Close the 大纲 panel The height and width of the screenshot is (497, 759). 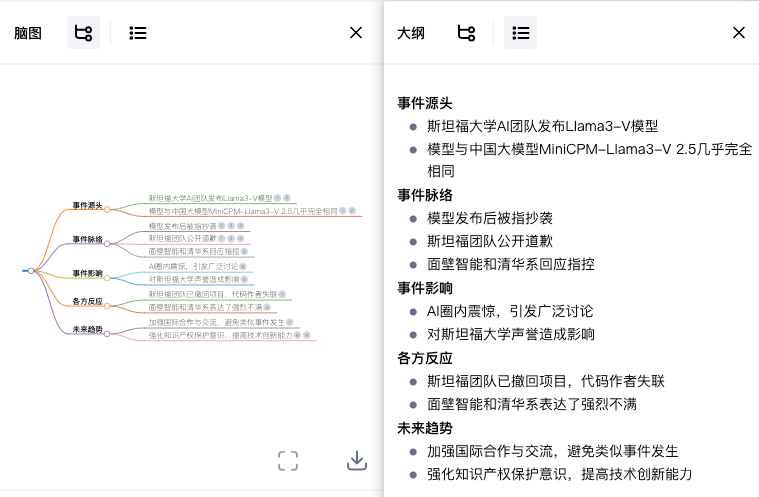pyautogui.click(x=739, y=33)
